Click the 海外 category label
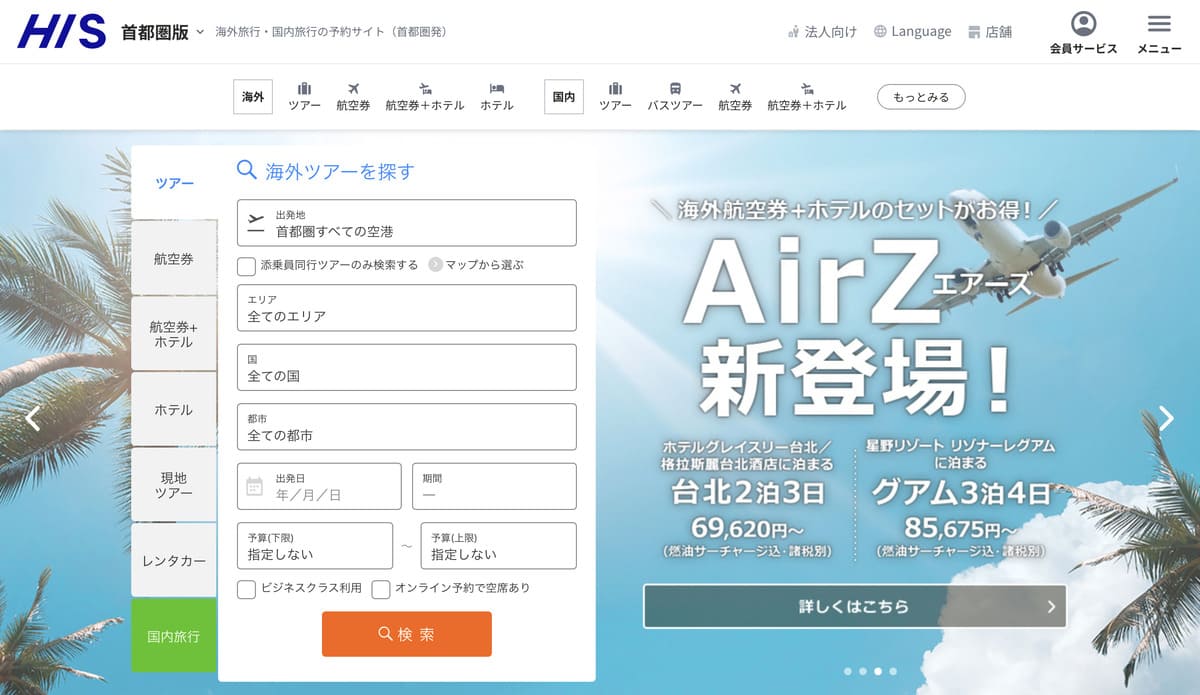Screen dimensions: 1200x695 coord(253,97)
